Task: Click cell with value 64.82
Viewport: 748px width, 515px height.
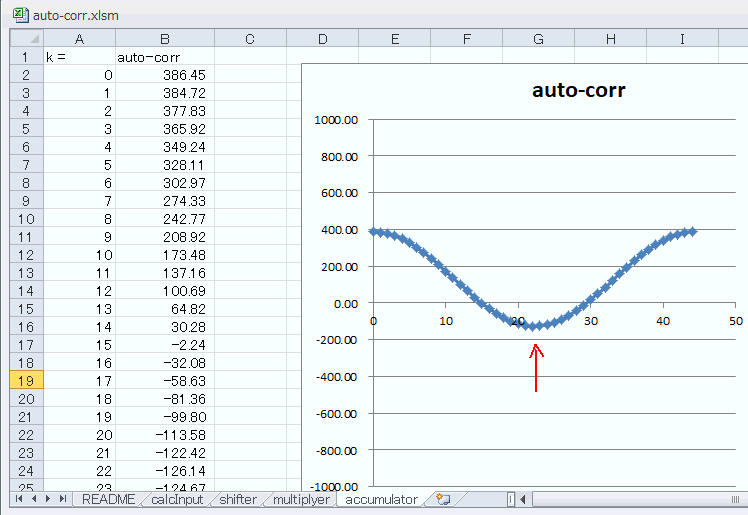Action: click(x=165, y=309)
